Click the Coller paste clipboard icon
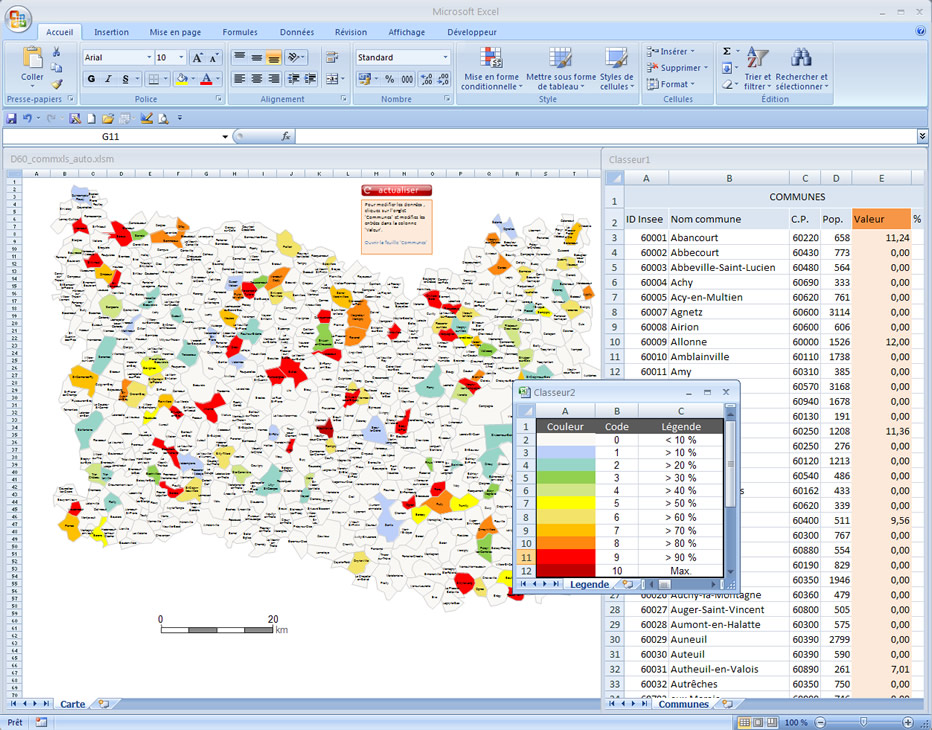 (32, 58)
